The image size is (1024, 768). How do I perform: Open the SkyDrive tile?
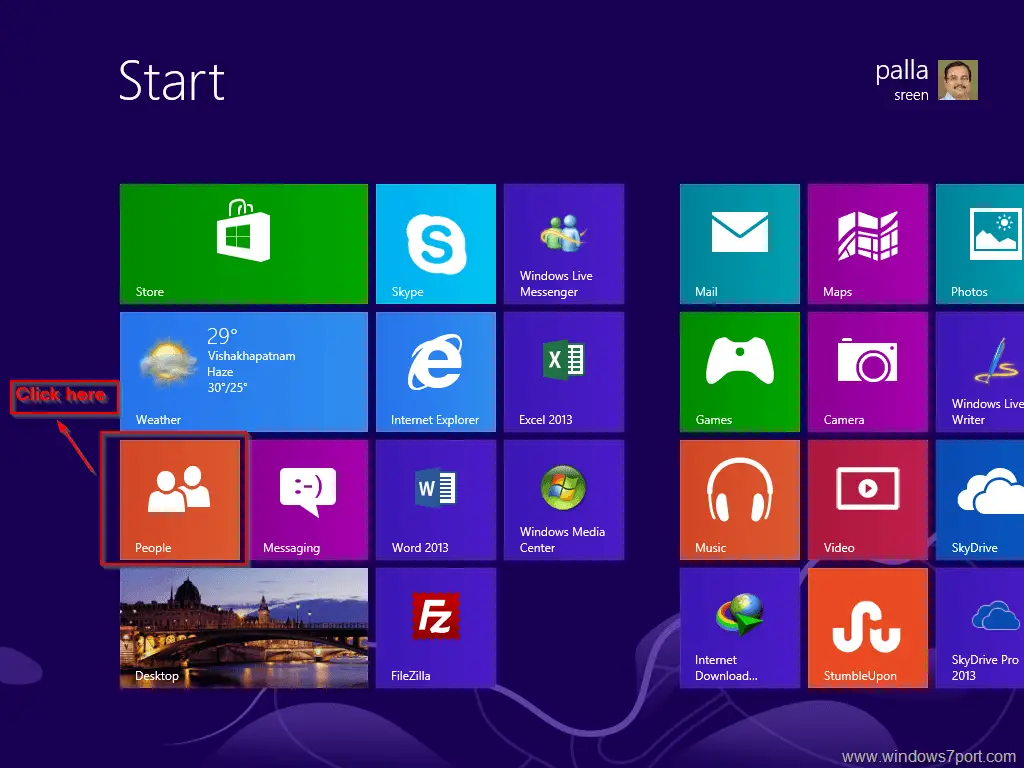coord(980,500)
